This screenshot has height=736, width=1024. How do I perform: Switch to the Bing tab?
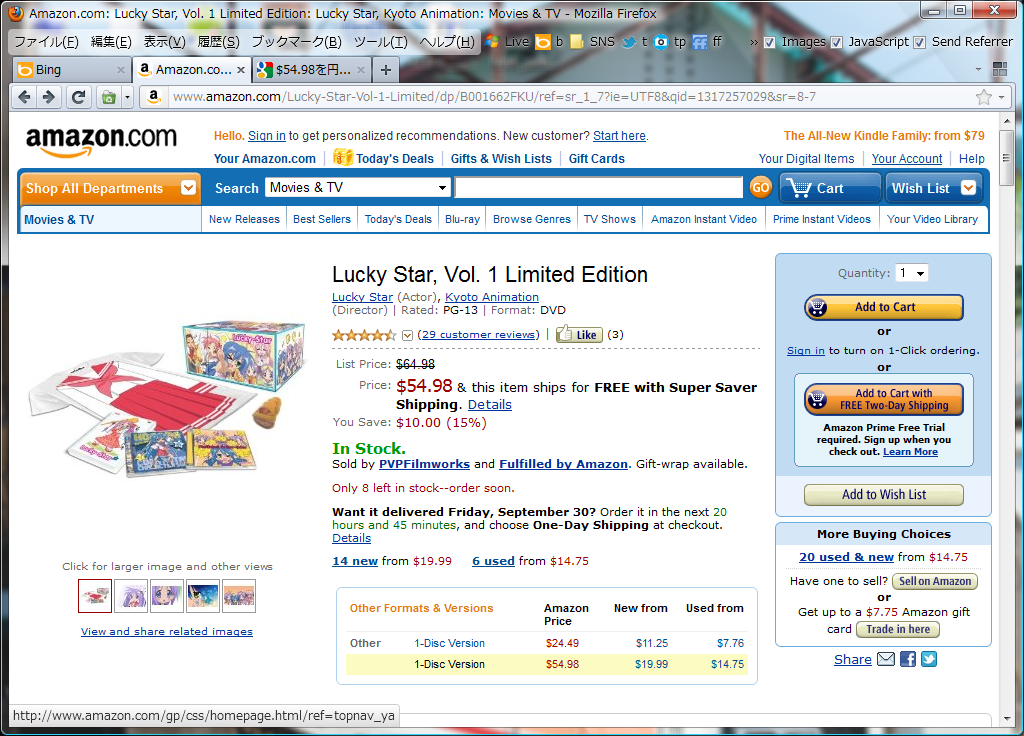[71, 70]
